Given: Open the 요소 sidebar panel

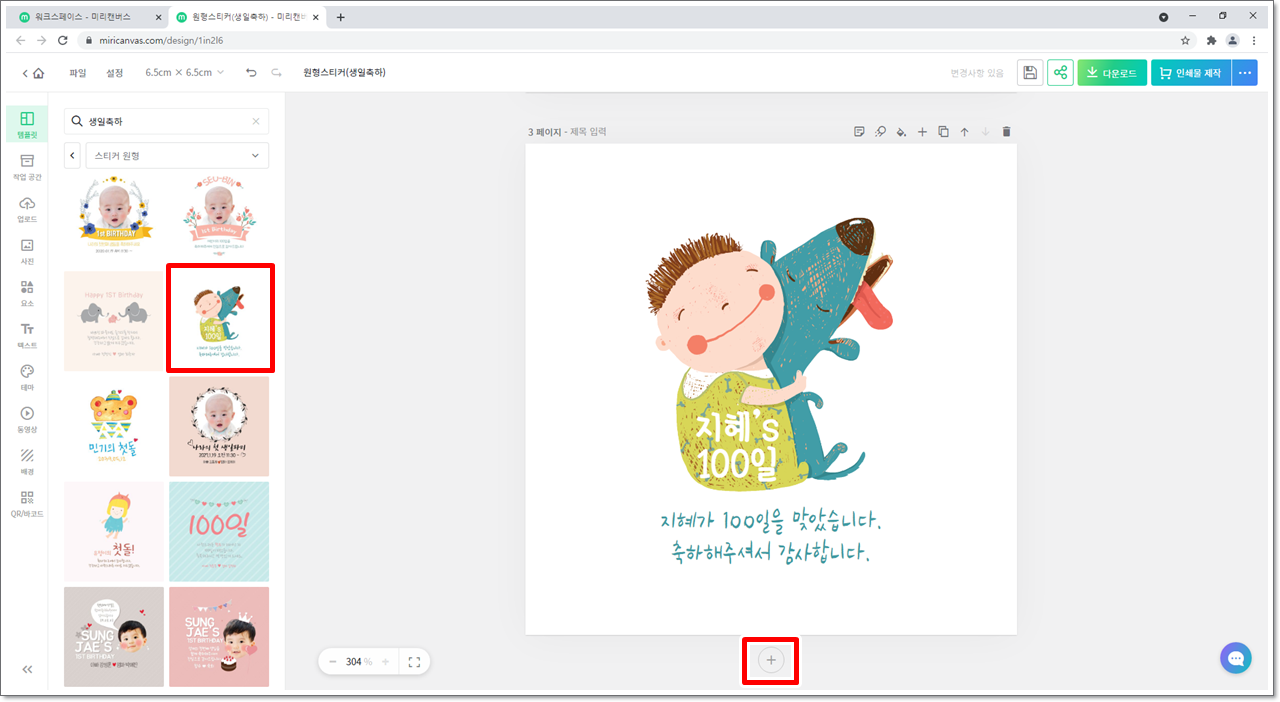Looking at the screenshot, I should pos(27,293).
